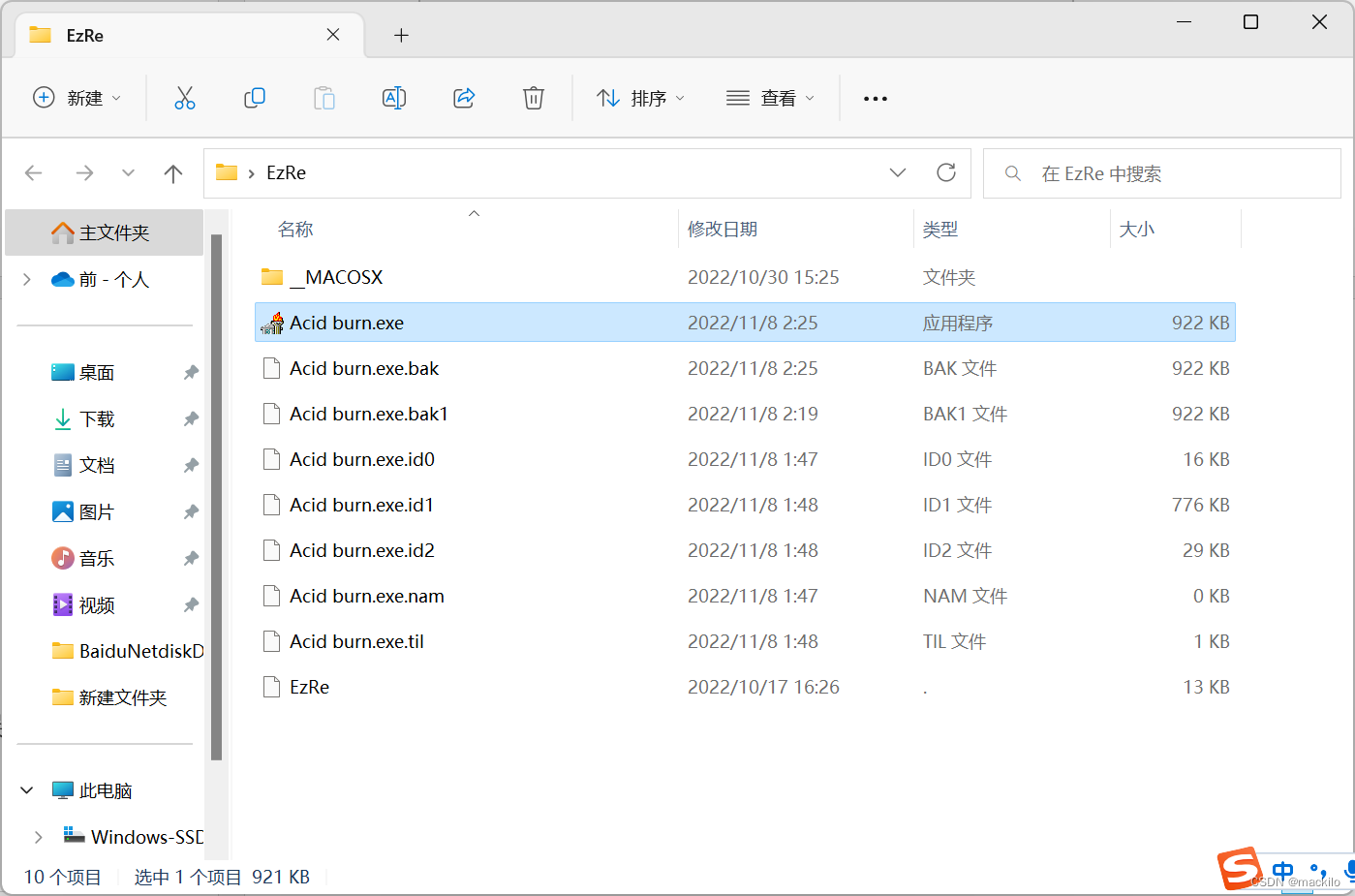Click the EzRe breadcrumb in address bar
Image resolution: width=1355 pixels, height=896 pixels.
tap(287, 172)
